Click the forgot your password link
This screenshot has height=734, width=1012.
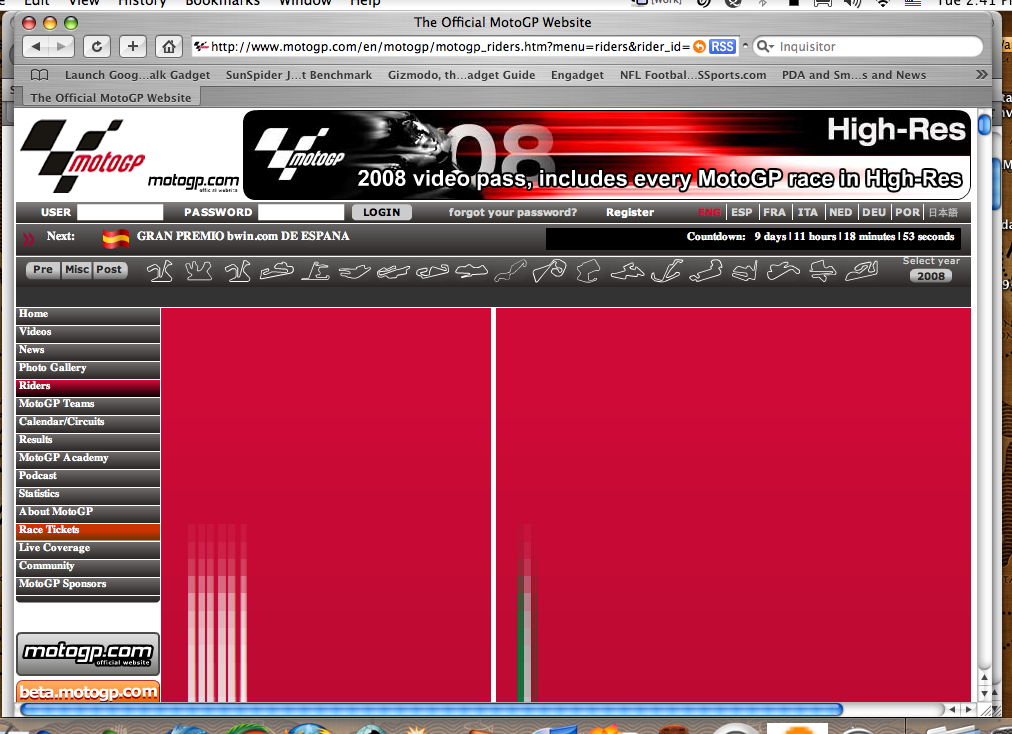click(x=512, y=212)
